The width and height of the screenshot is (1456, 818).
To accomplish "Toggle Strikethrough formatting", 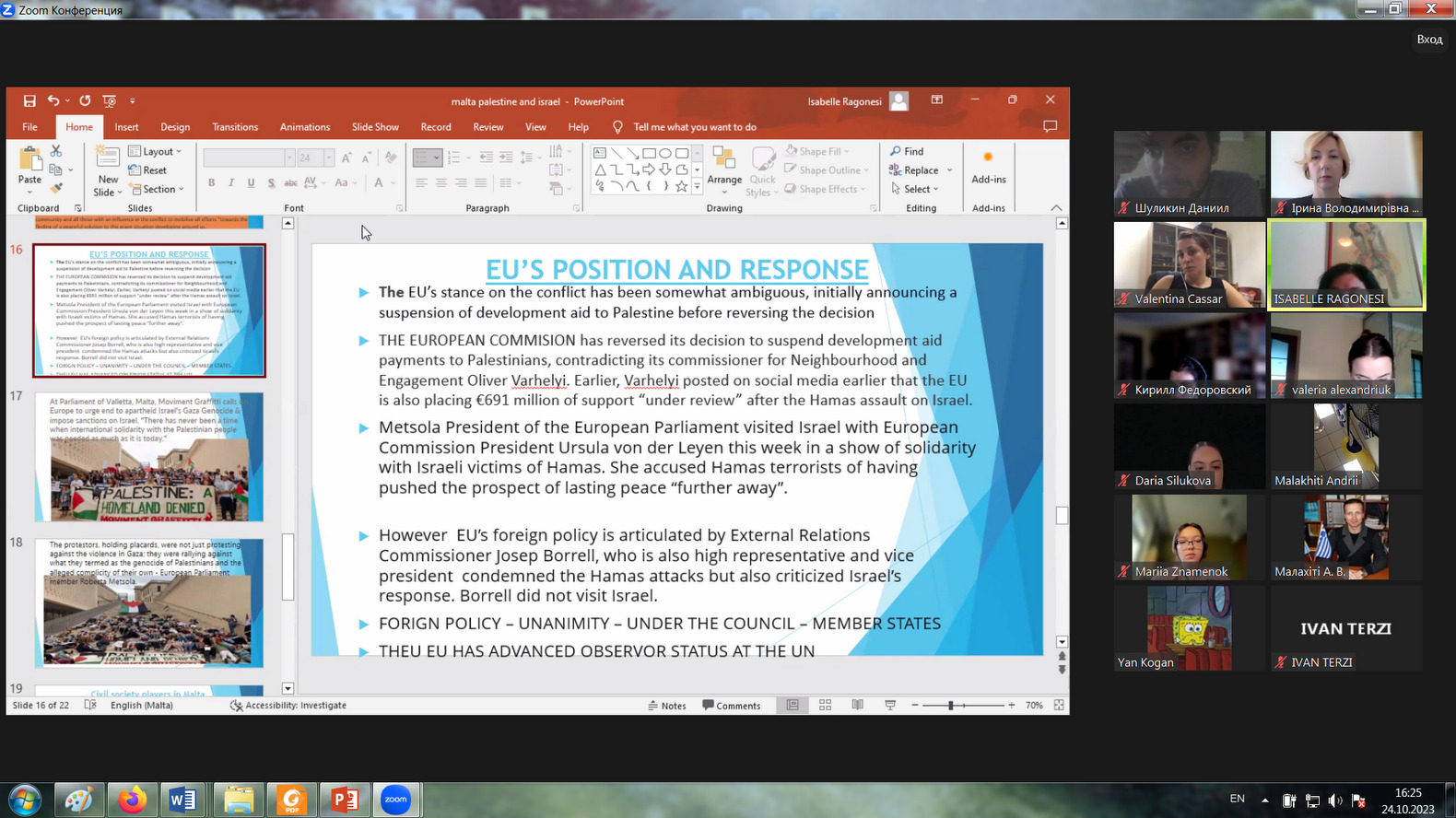I will point(290,182).
